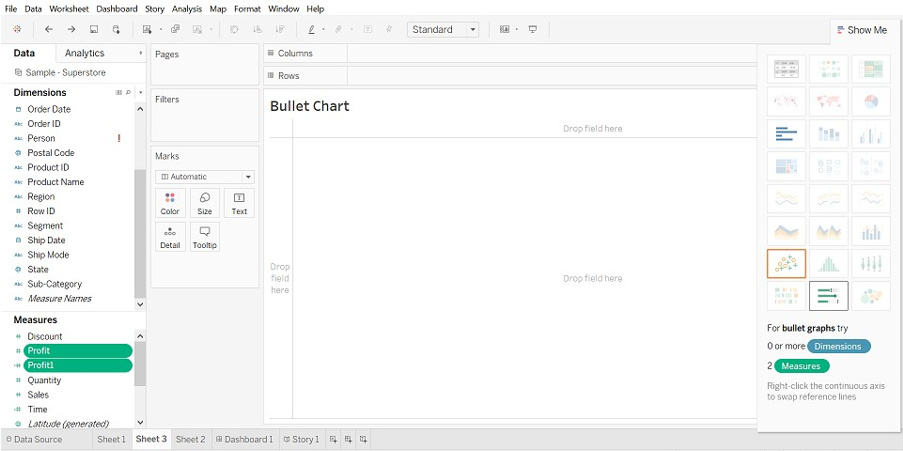The image size is (903, 451).
Task: Click the Sort ascending toolbar icon
Action: pos(257,29)
